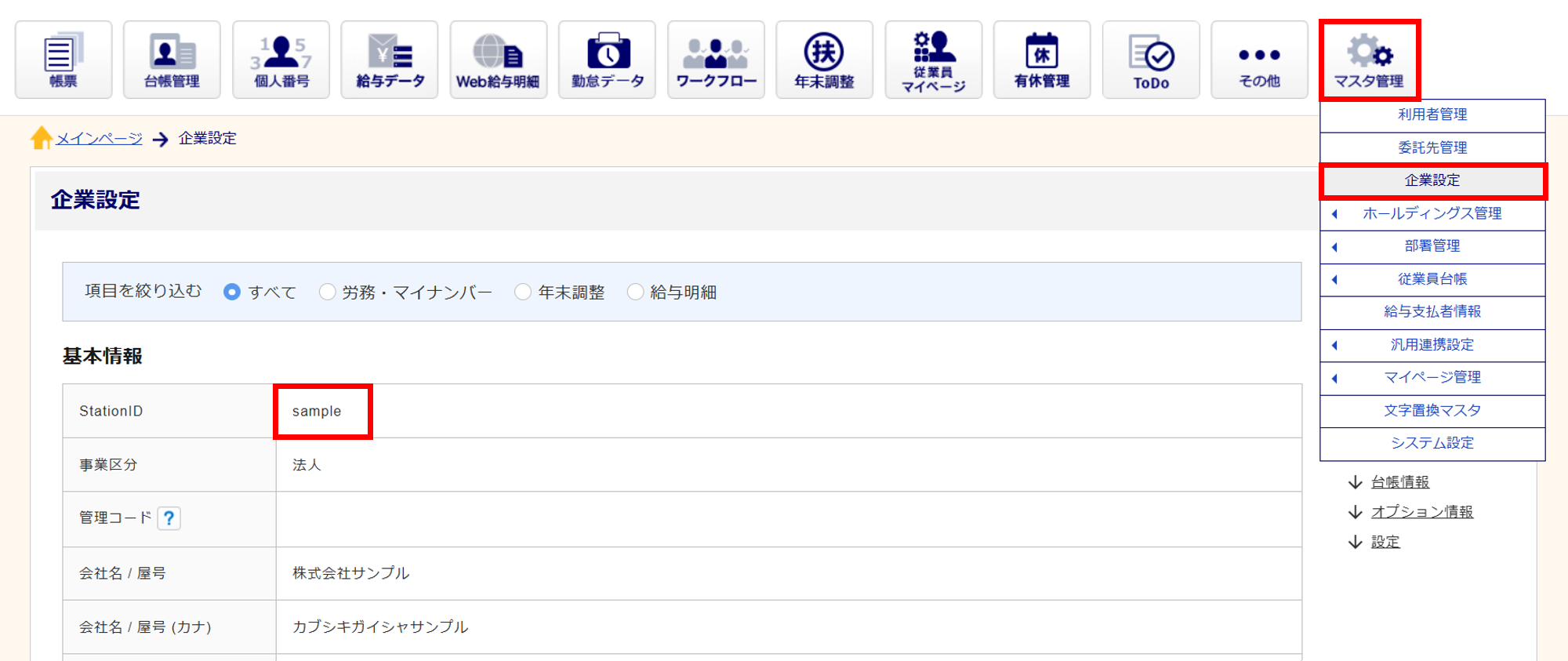Expand the 部署管理 submenu arrow

(x=1334, y=247)
